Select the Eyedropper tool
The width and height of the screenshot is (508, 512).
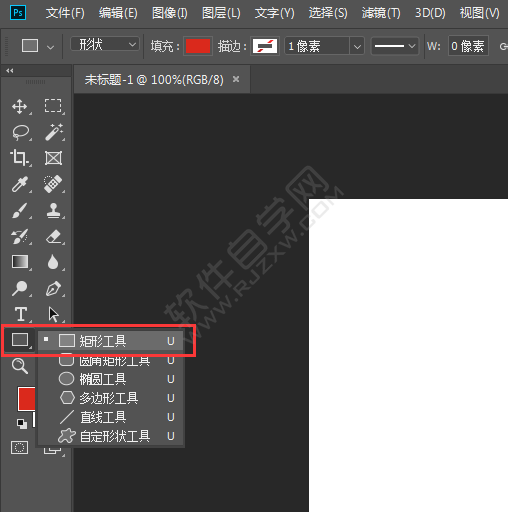20,184
